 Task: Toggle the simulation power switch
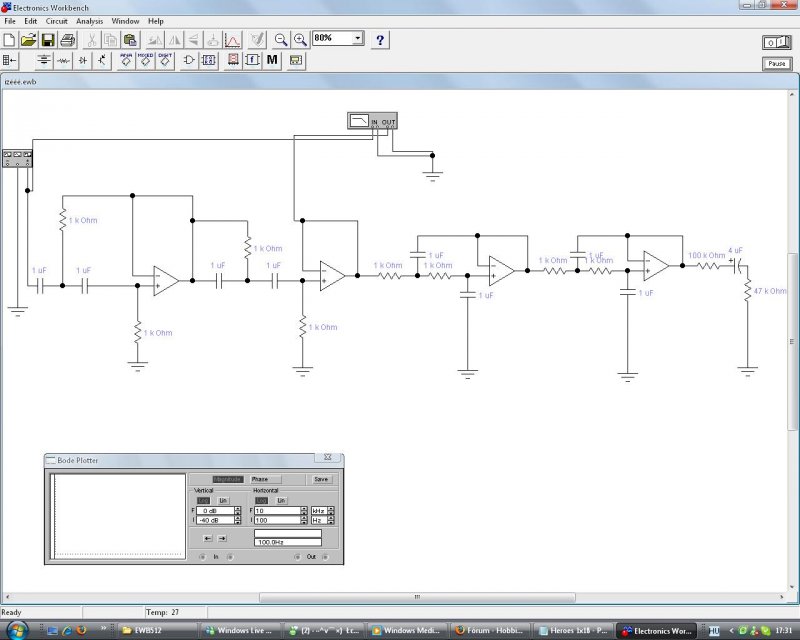tap(777, 42)
